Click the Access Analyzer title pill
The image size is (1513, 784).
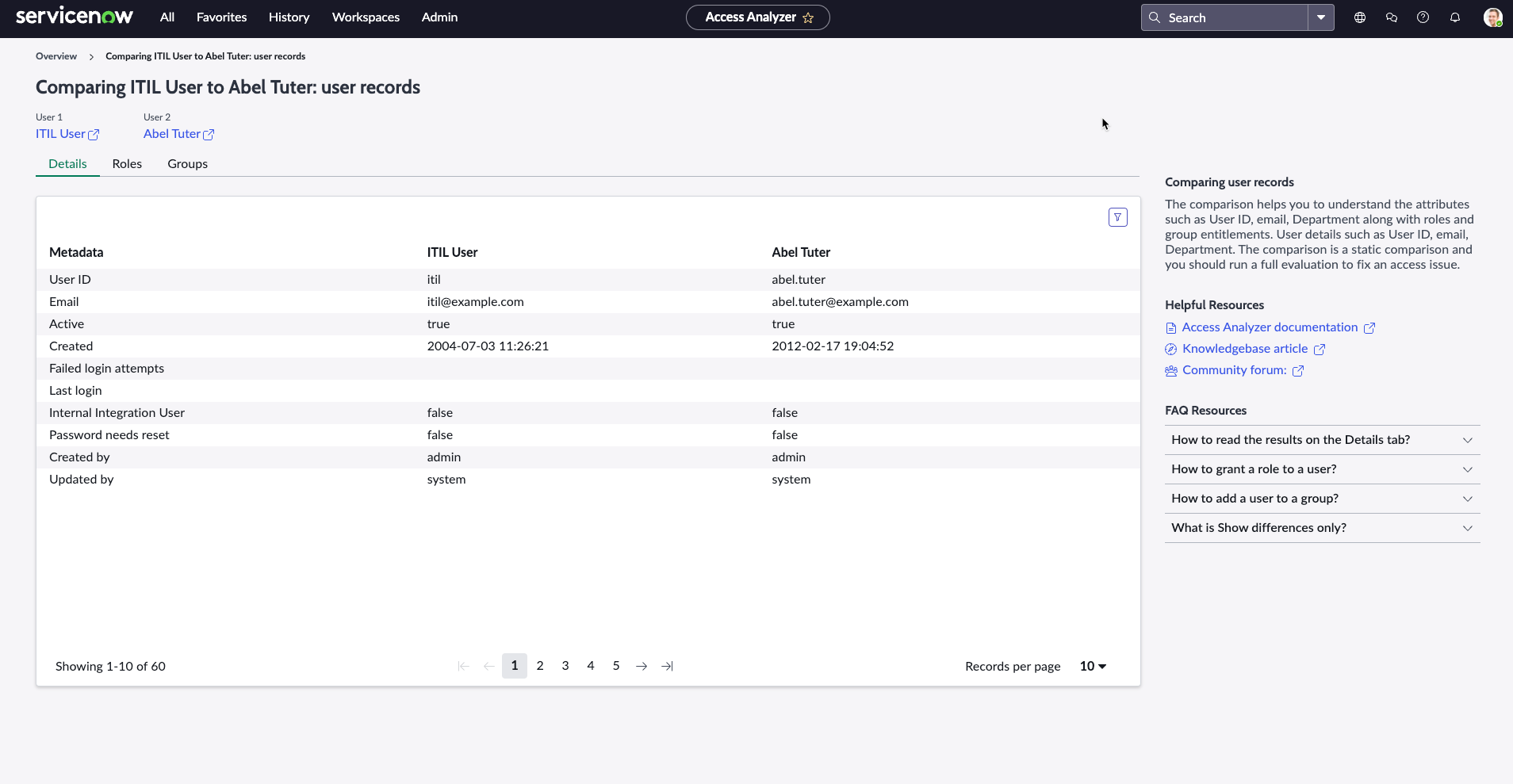757,17
